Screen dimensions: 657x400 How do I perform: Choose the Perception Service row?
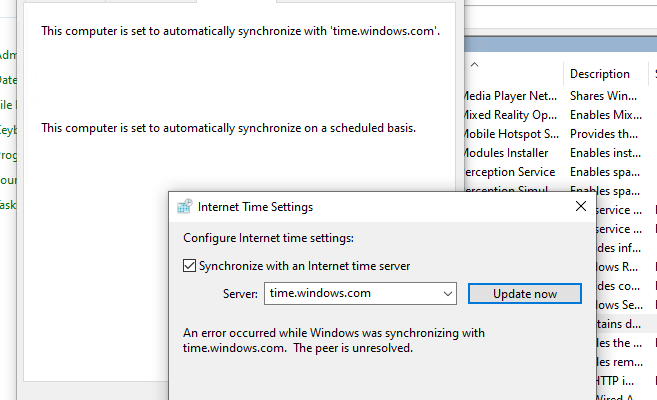[x=508, y=172]
